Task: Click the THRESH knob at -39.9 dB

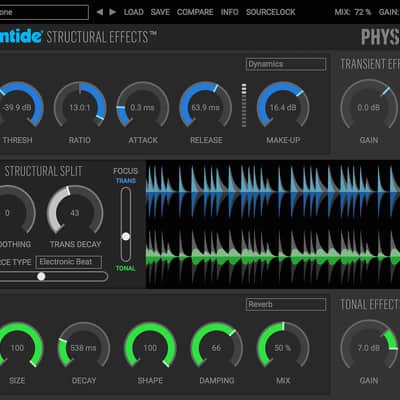Action: click(18, 105)
